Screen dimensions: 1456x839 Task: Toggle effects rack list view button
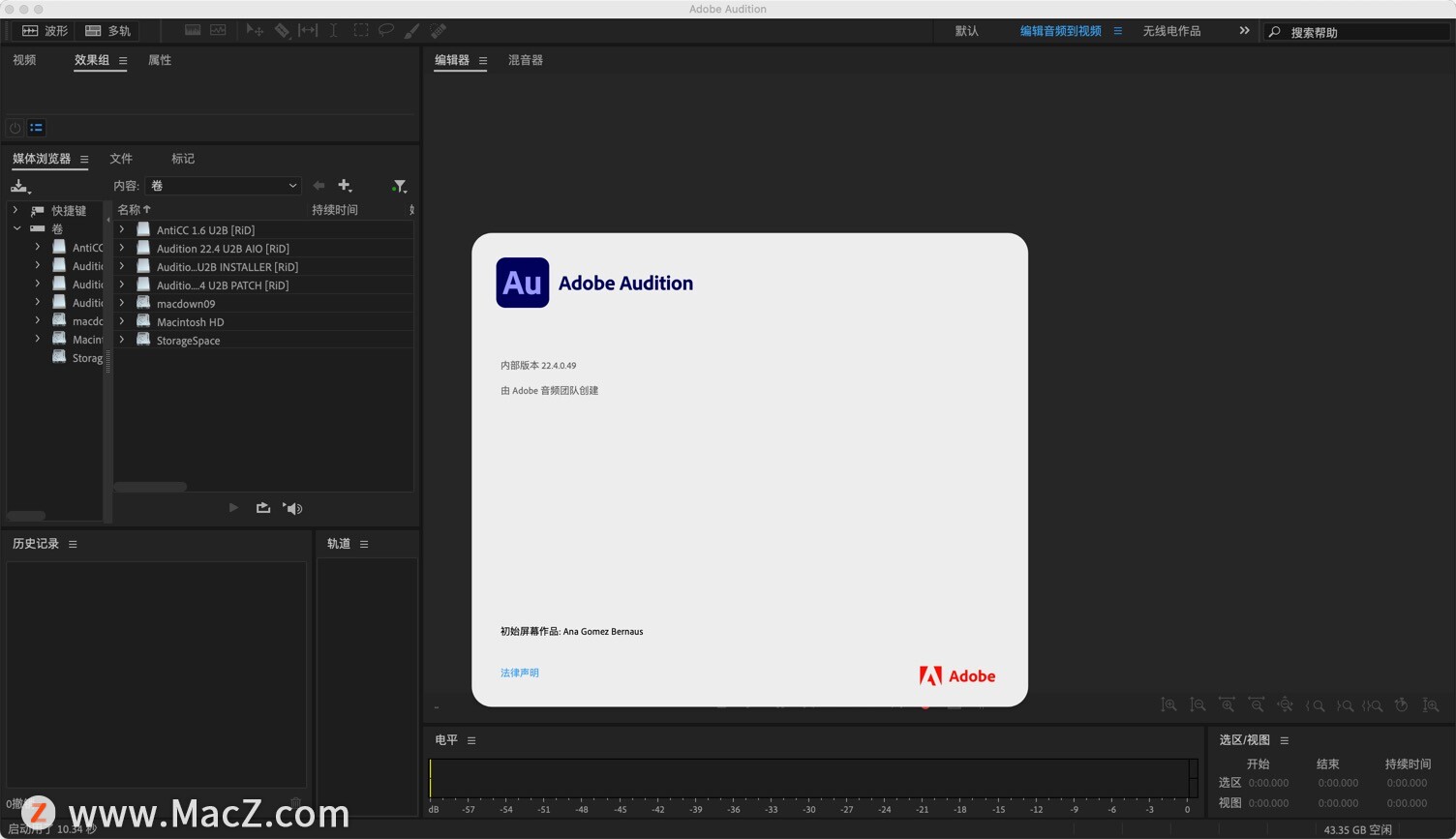coord(37,128)
